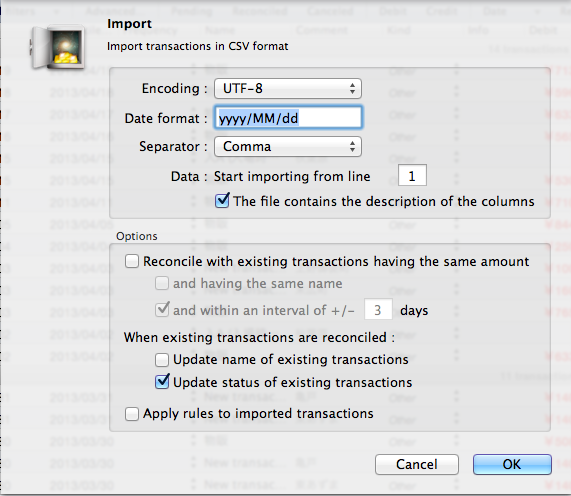Enable reconcile with existing transactions checkbox

(x=132, y=261)
